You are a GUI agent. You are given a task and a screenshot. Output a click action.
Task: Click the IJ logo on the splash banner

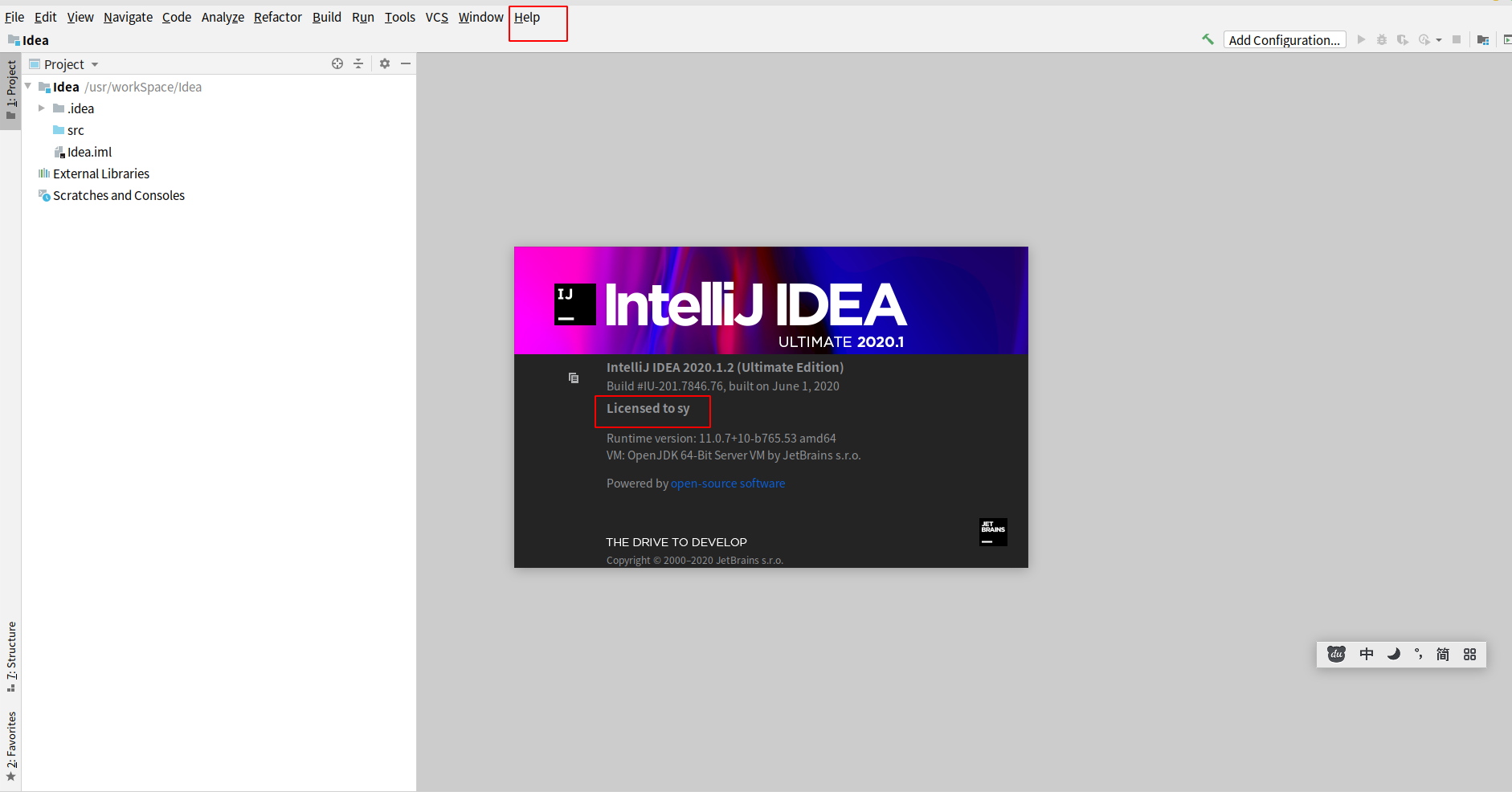pyautogui.click(x=574, y=304)
